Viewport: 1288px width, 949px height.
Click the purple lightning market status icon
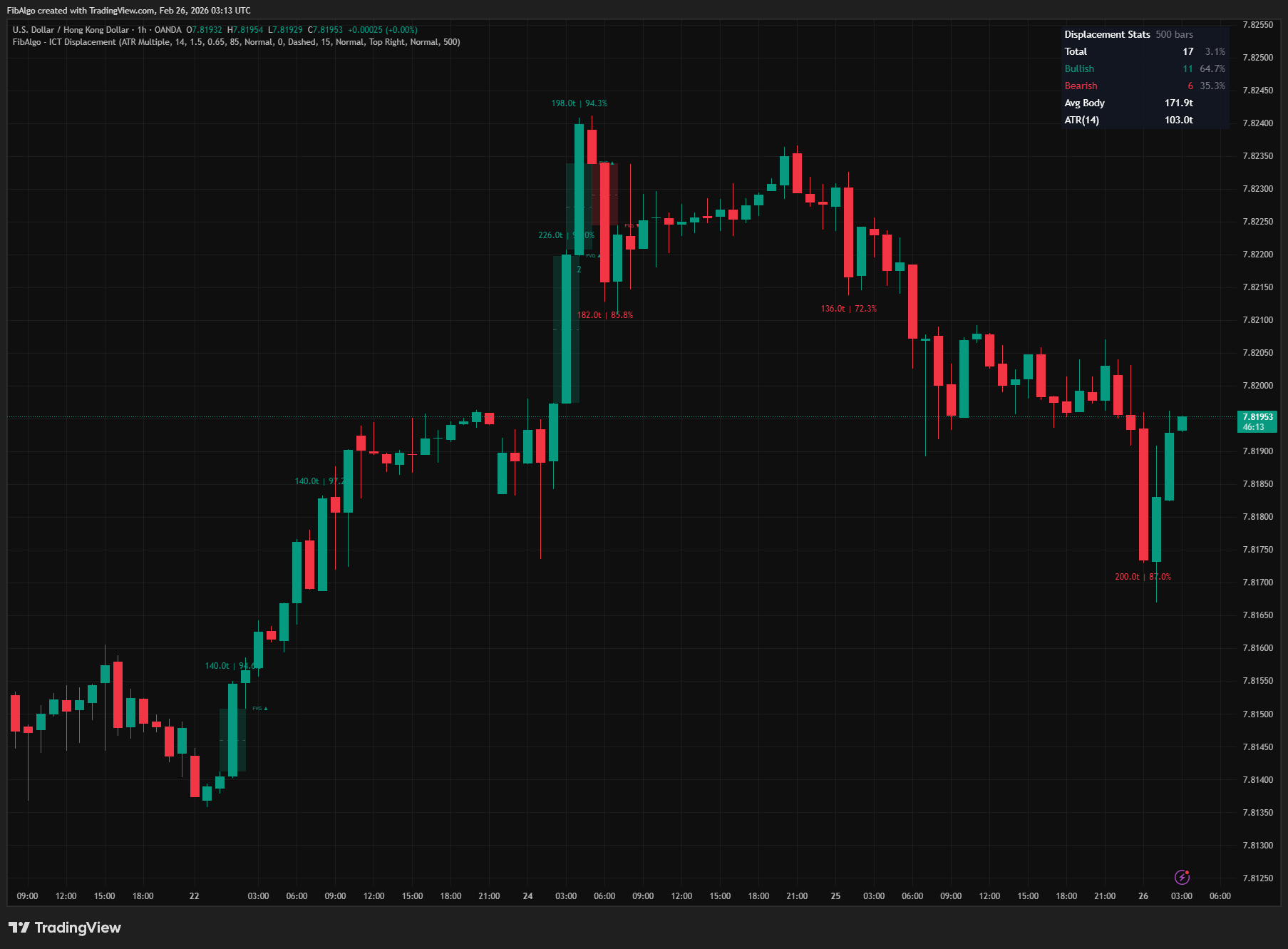tap(1182, 878)
